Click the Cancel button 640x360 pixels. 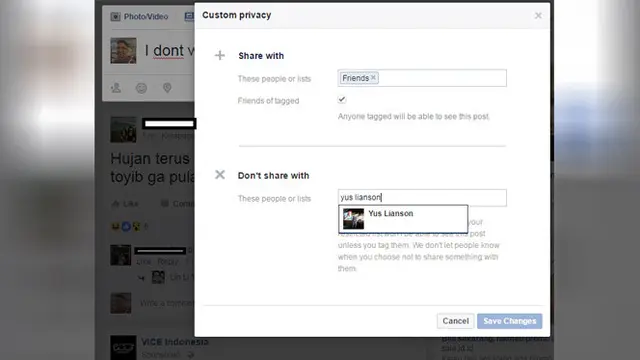click(x=456, y=321)
